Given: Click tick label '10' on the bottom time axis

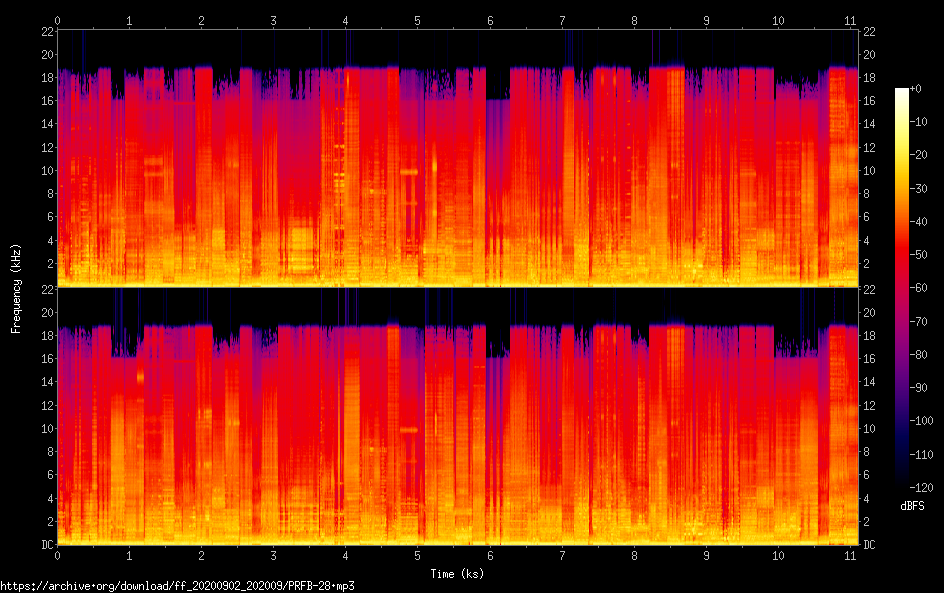Looking at the screenshot, I should (778, 556).
